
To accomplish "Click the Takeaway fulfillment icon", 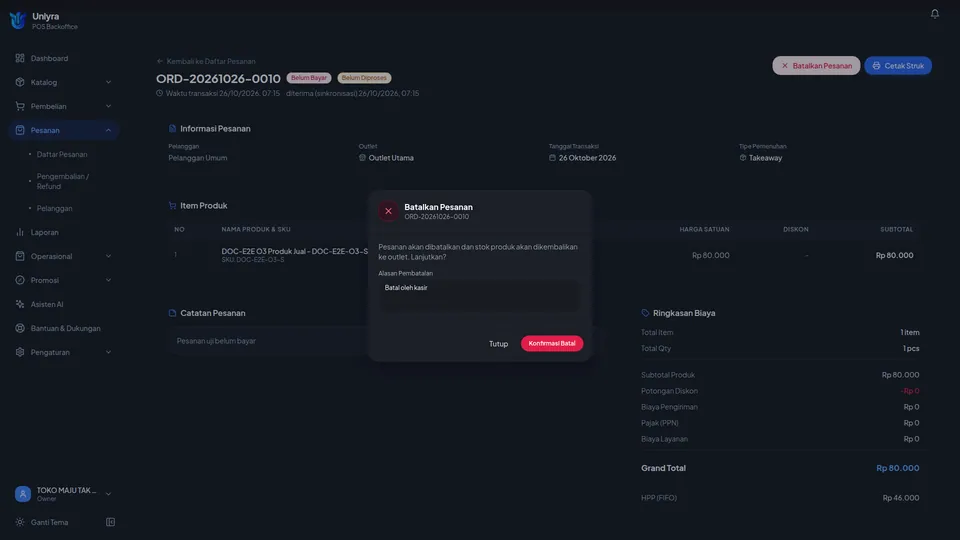I will 743,158.
